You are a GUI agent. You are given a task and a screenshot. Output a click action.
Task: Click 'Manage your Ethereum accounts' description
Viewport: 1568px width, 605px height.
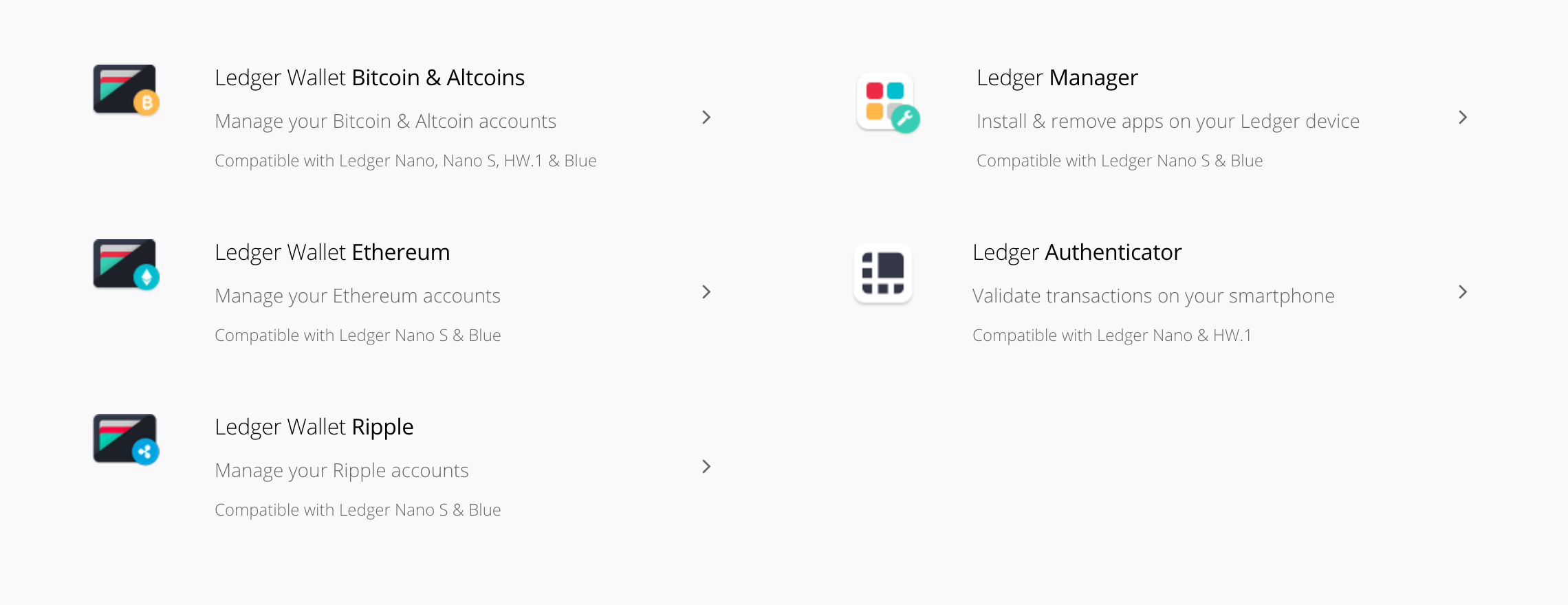pos(358,296)
